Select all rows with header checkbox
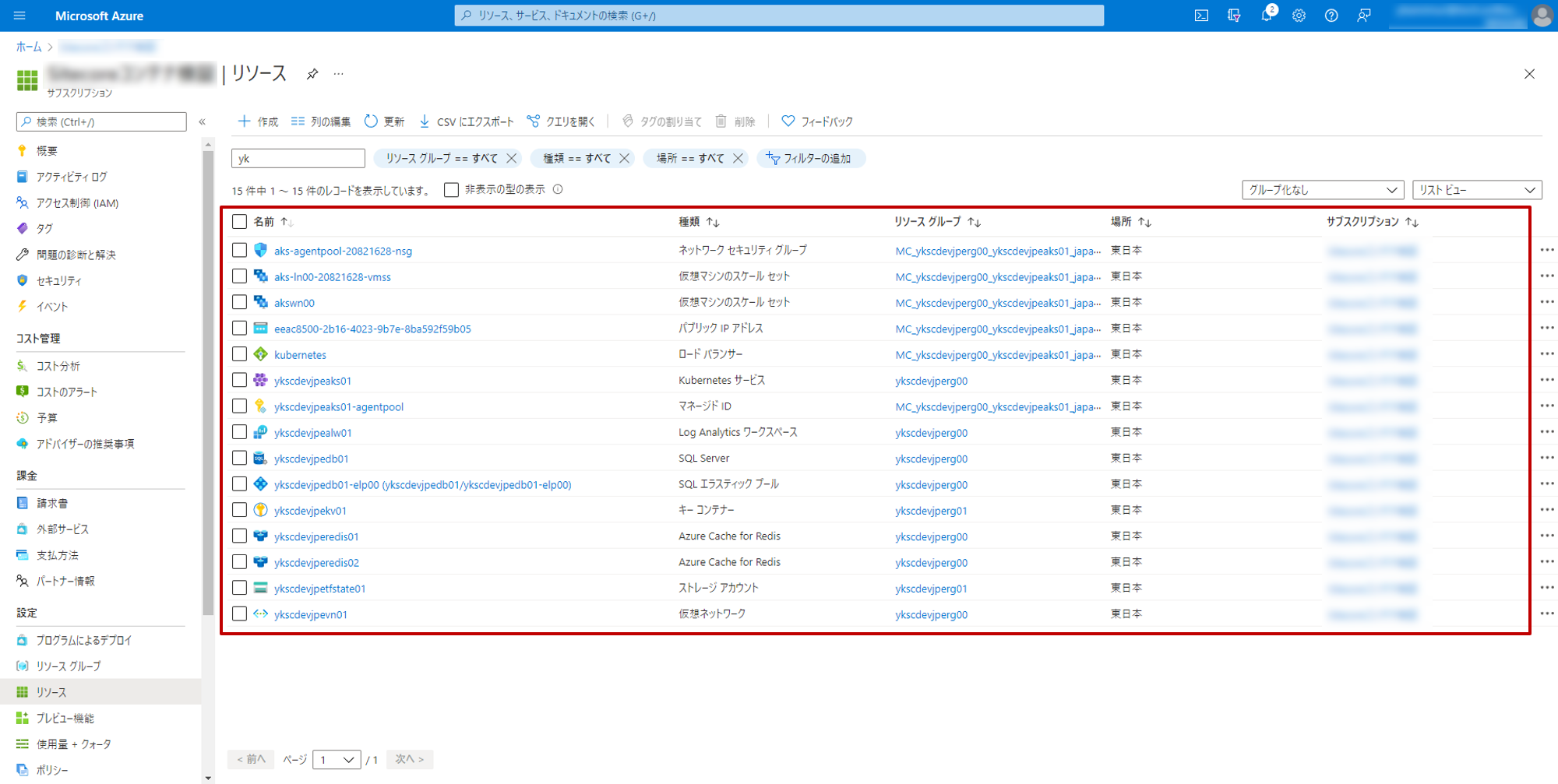The width and height of the screenshot is (1558, 784). click(x=239, y=222)
